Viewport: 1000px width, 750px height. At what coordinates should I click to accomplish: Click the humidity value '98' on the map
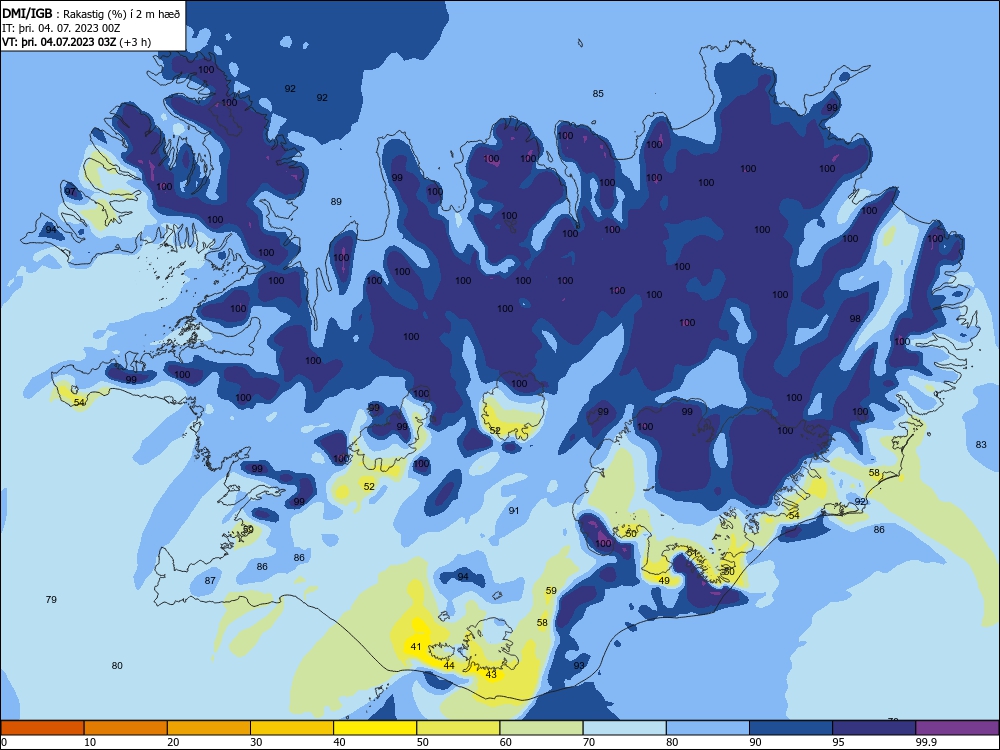tap(855, 319)
